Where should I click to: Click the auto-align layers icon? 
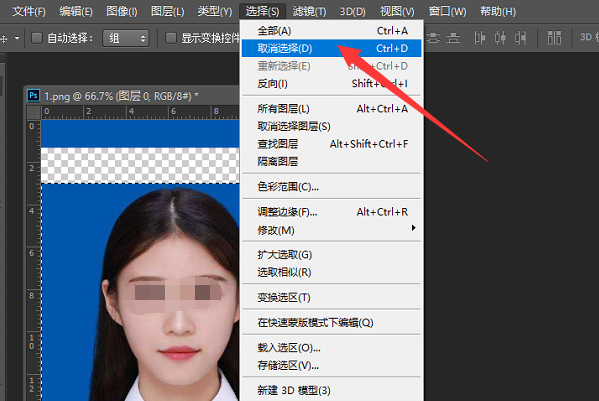tap(554, 38)
